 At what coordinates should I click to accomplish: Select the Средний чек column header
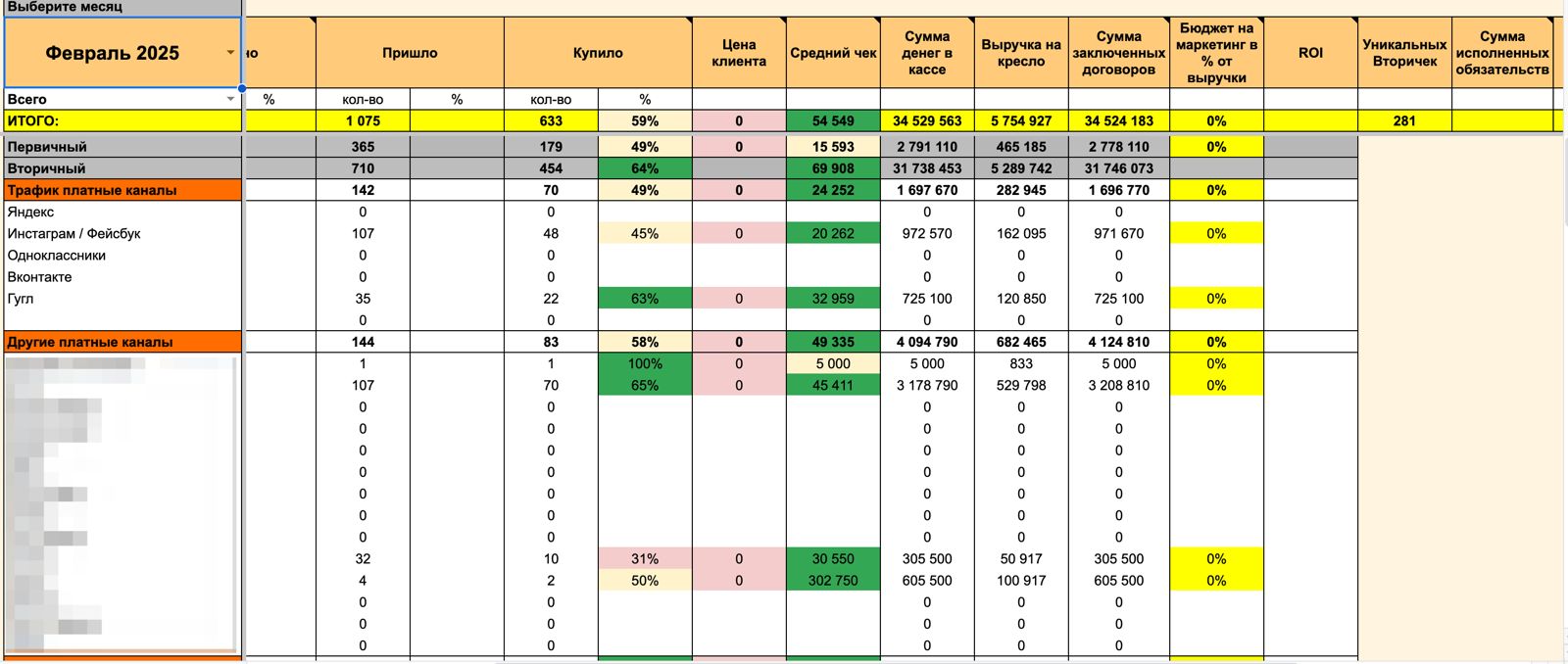point(833,53)
